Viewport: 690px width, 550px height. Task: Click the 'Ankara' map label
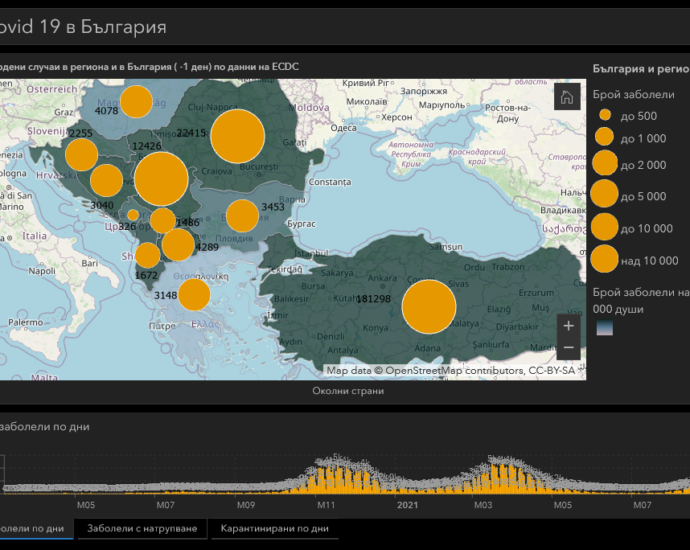point(382,278)
